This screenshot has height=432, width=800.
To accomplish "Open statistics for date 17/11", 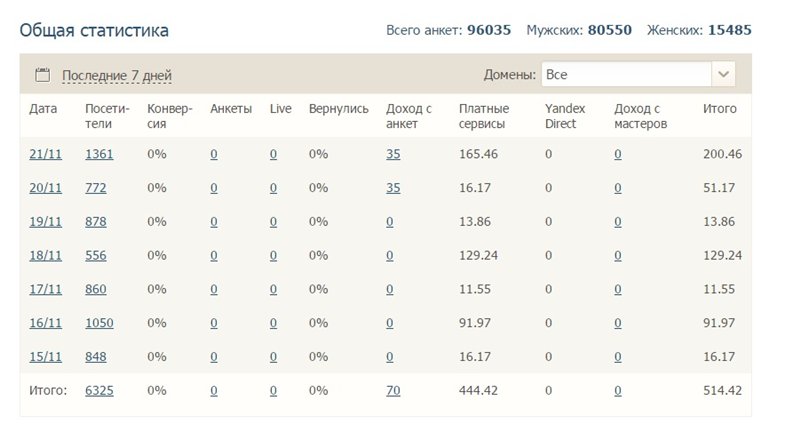I will point(43,290).
